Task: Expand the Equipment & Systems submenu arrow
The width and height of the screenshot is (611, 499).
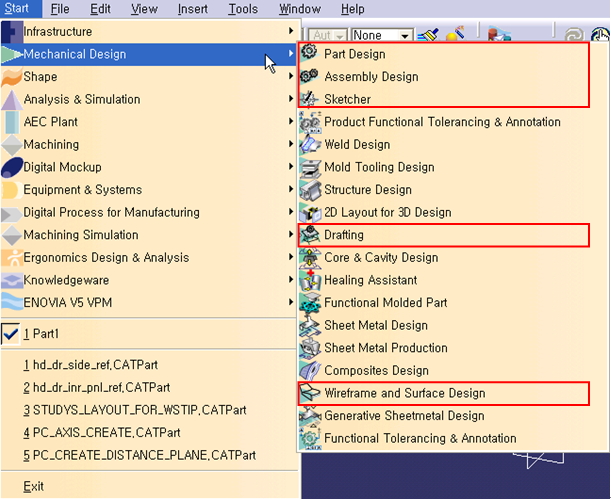Action: (x=291, y=189)
